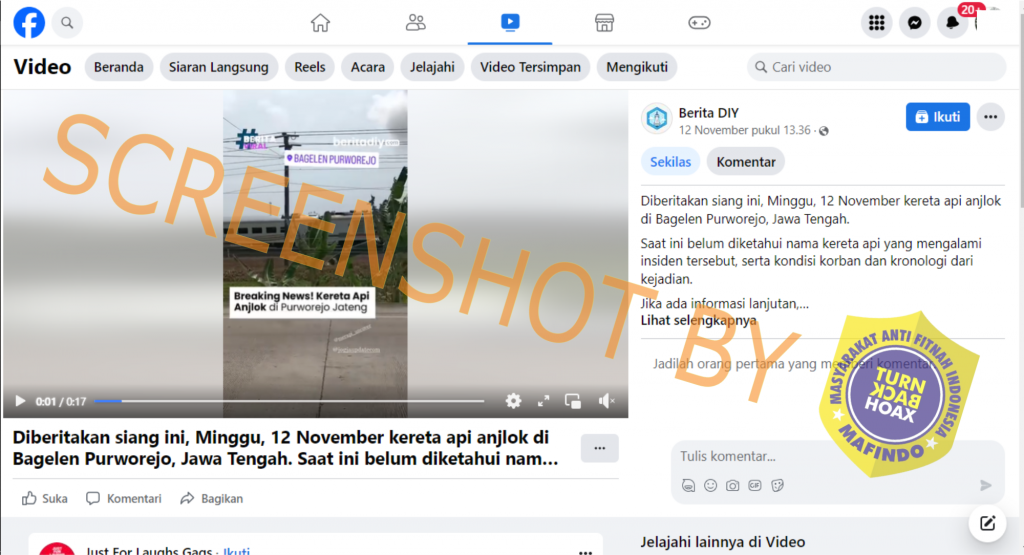1024x555 pixels.
Task: Select the Siaran Langsung video category
Action: coord(218,67)
